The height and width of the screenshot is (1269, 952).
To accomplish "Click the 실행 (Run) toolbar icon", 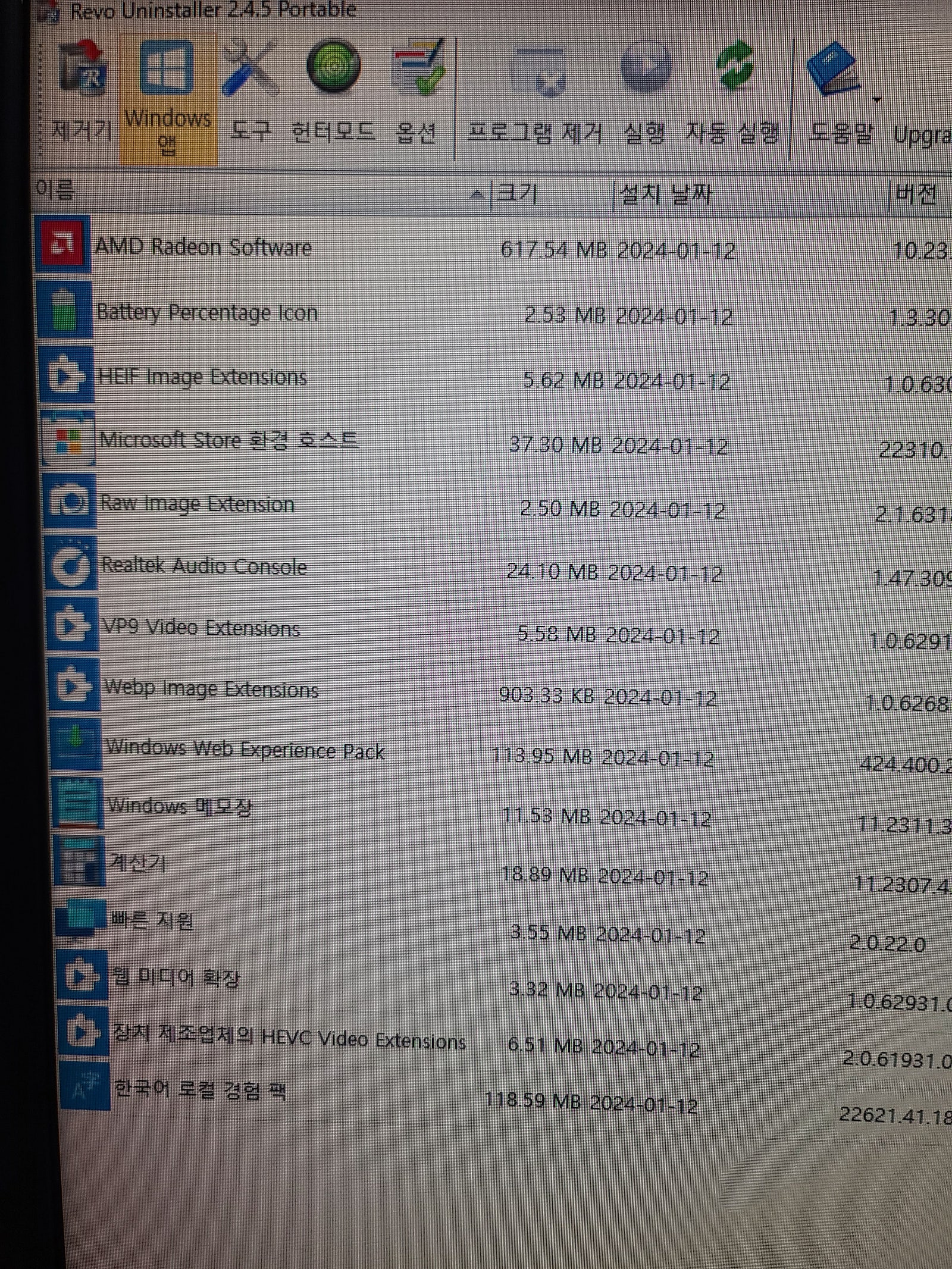I will pos(645,67).
